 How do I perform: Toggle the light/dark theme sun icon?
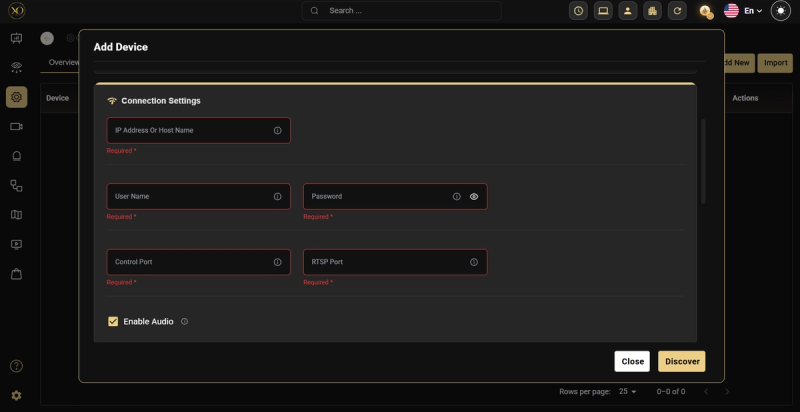781,11
